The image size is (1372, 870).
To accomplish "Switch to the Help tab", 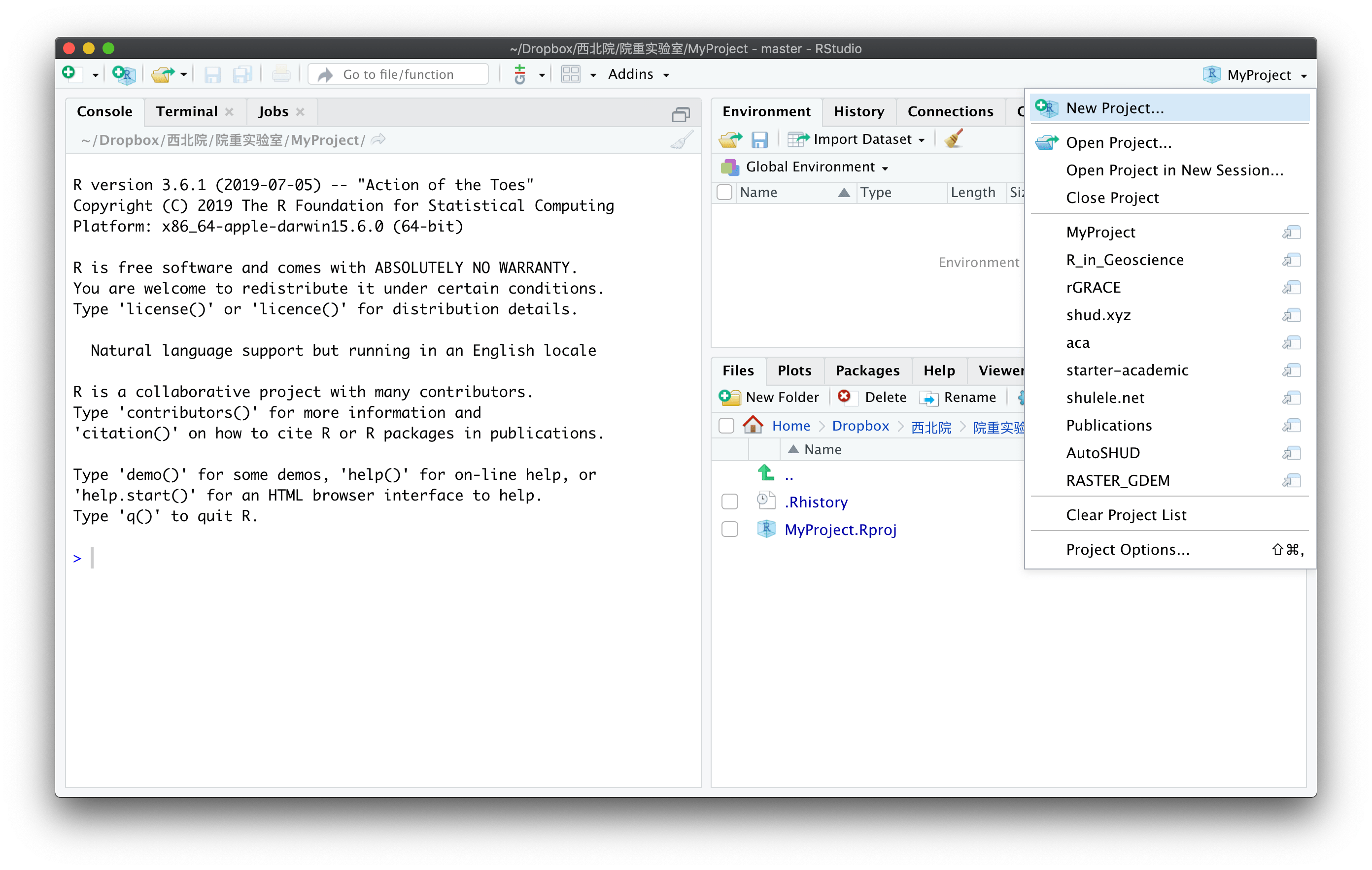I will (x=938, y=370).
